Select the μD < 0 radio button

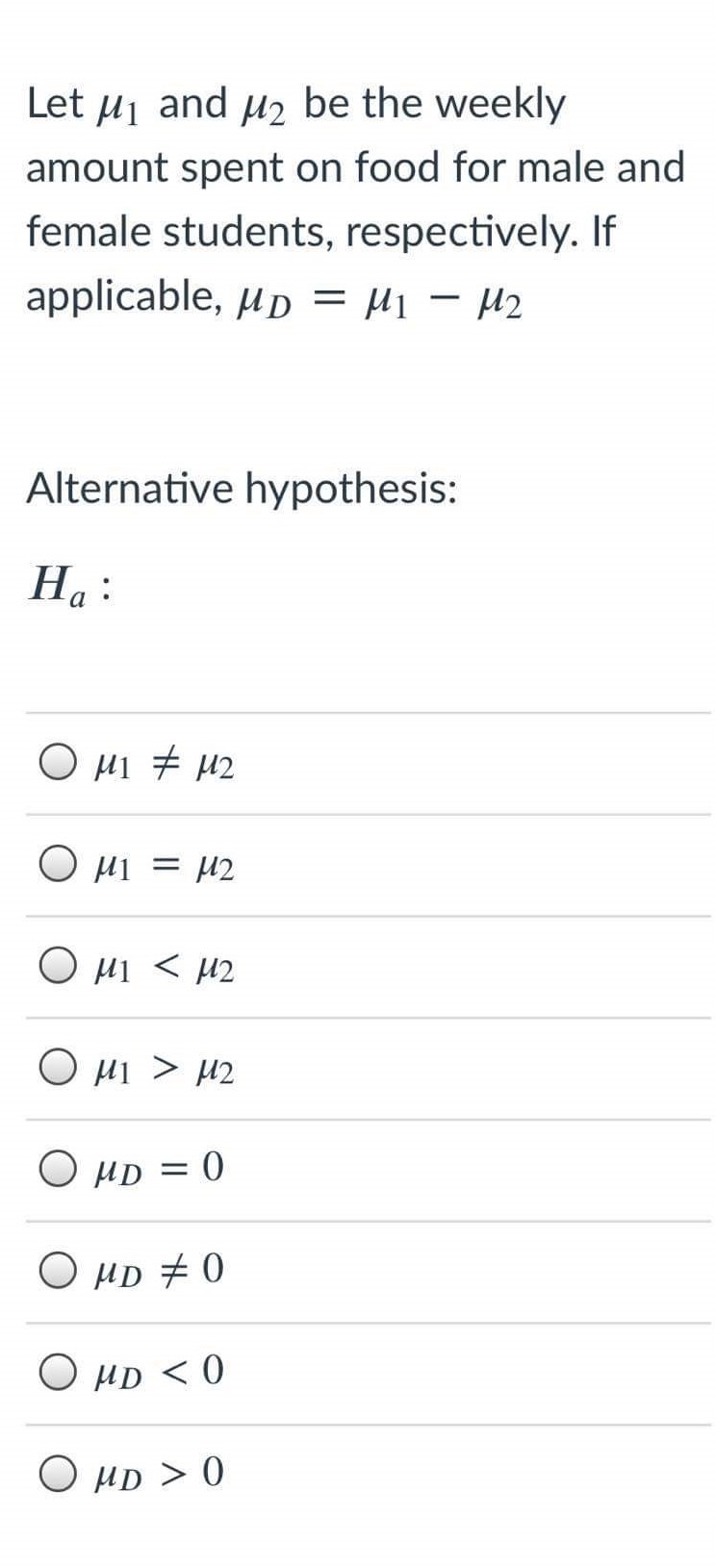point(60,1374)
